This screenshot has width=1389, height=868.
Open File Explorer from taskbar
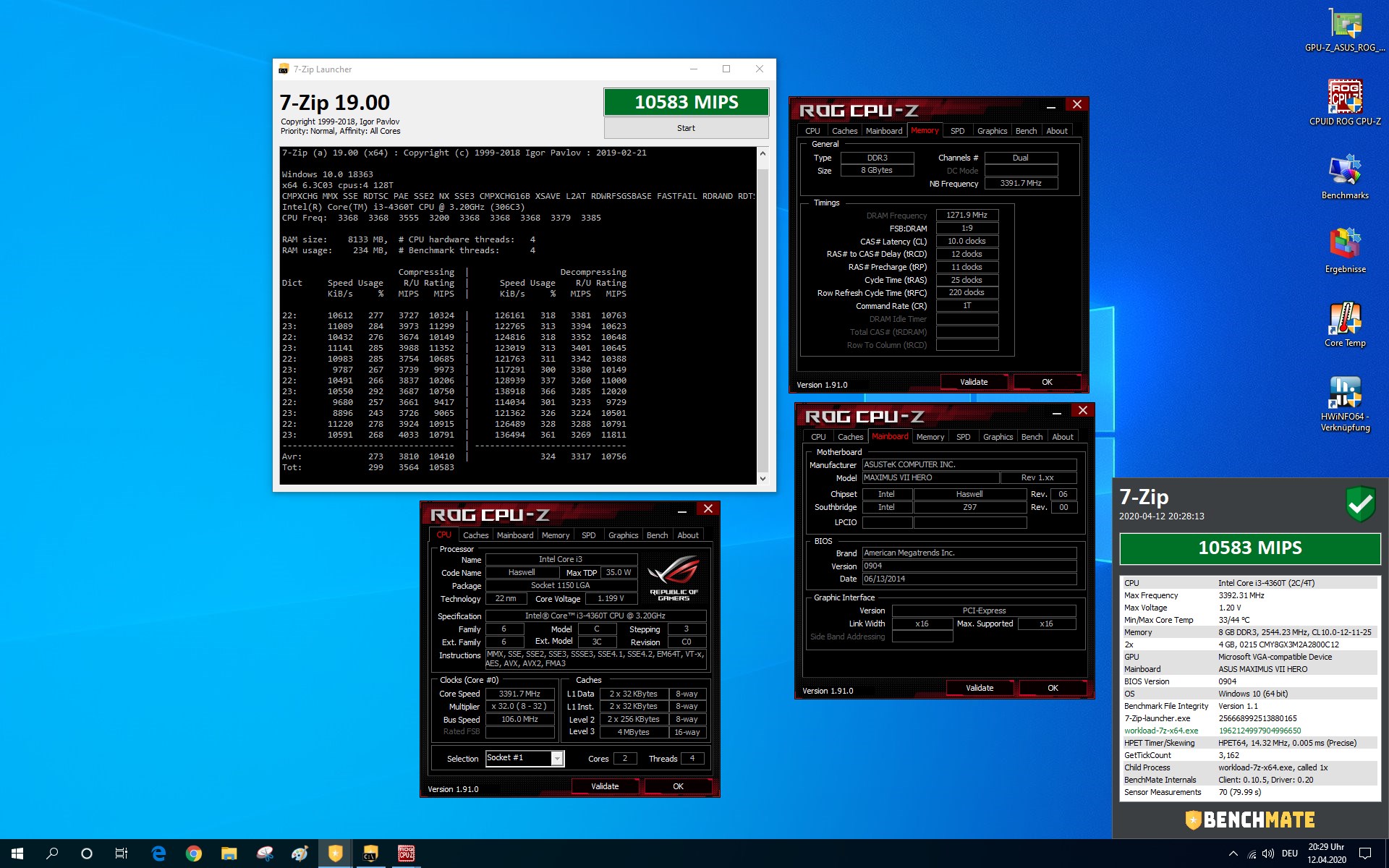229,854
